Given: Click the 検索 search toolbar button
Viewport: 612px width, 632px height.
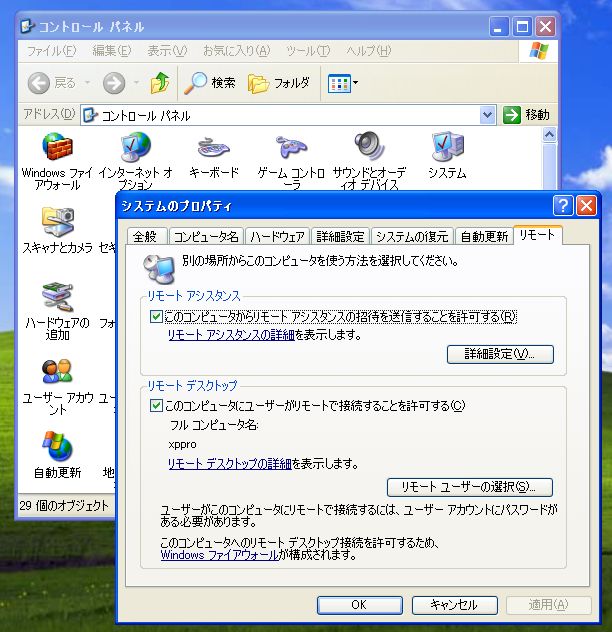Looking at the screenshot, I should point(210,83).
